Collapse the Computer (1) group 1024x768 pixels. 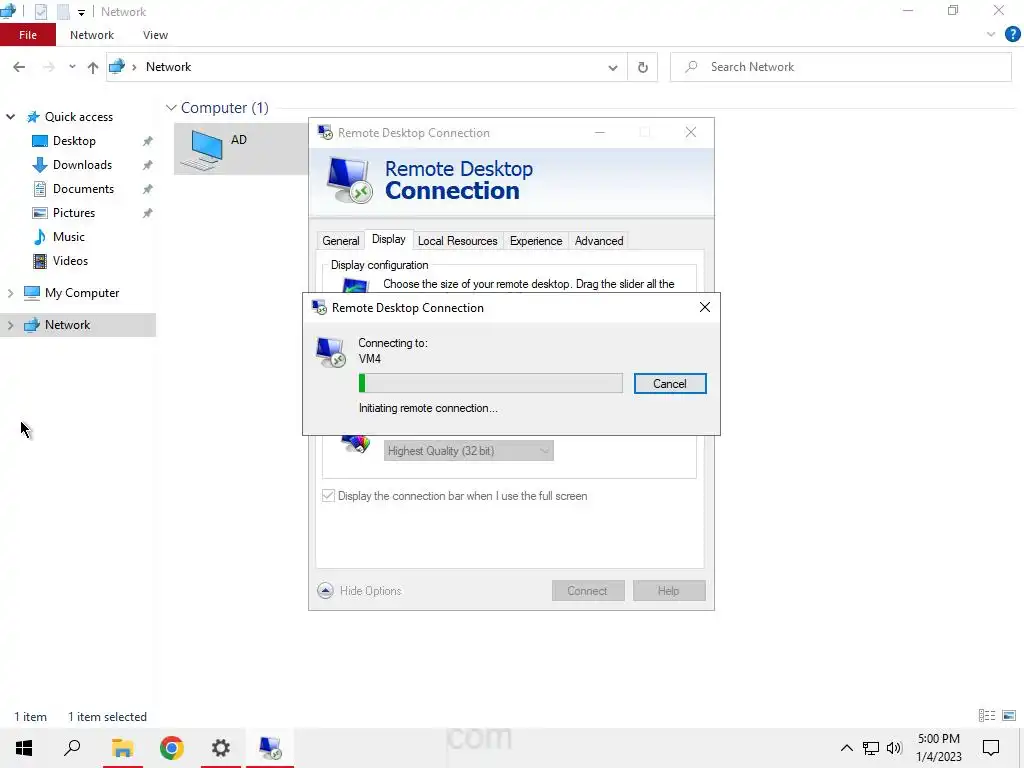tap(171, 108)
